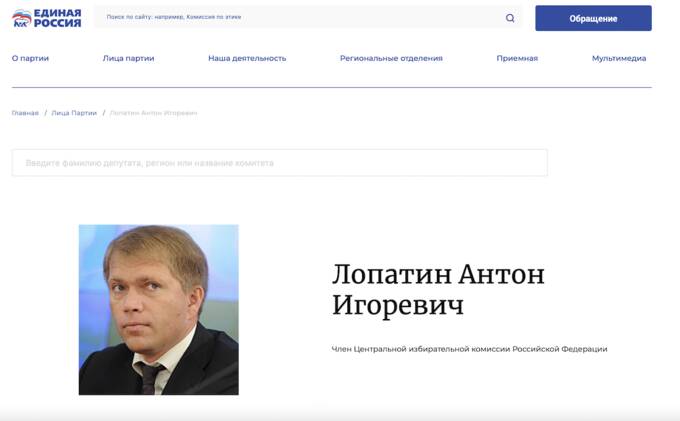
Task: Click the deputy surname search field
Action: [x=280, y=163]
